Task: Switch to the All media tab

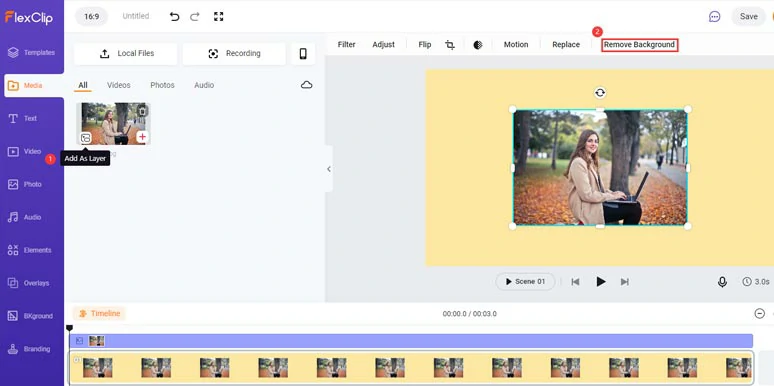Action: 83,85
